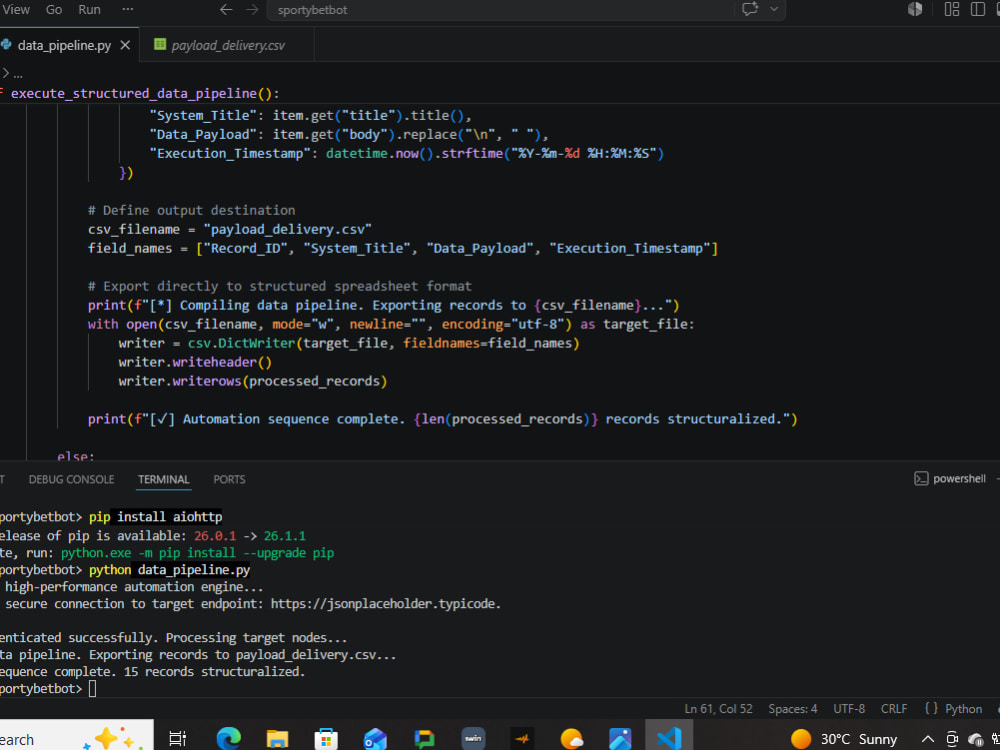Image resolution: width=1000 pixels, height=750 pixels.
Task: Click the Ln 61, Col 52 status item
Action: (x=718, y=709)
